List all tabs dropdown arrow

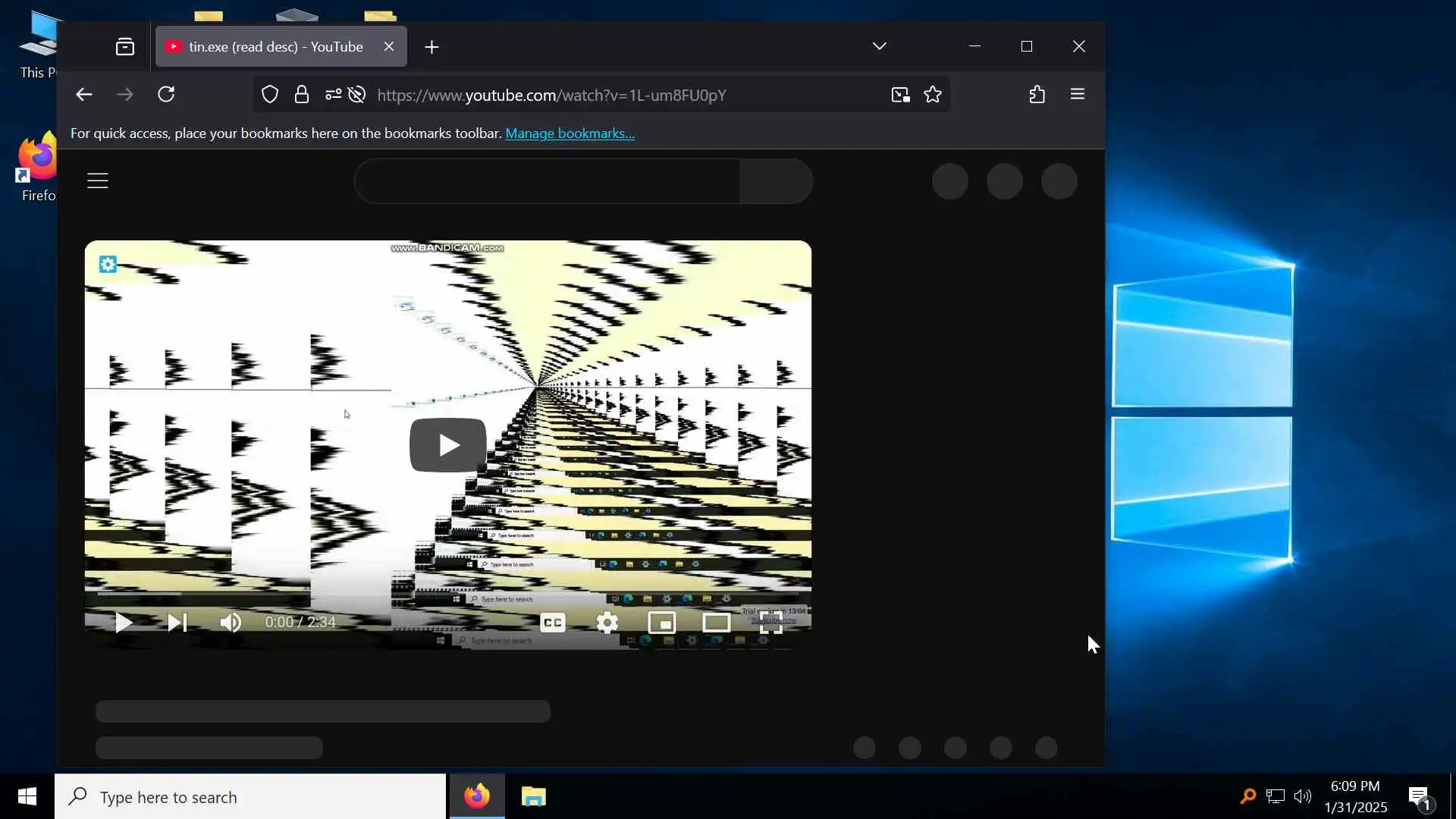pyautogui.click(x=879, y=46)
